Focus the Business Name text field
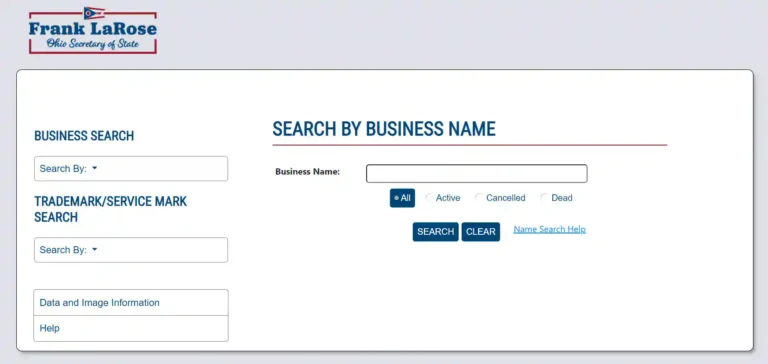 point(477,173)
